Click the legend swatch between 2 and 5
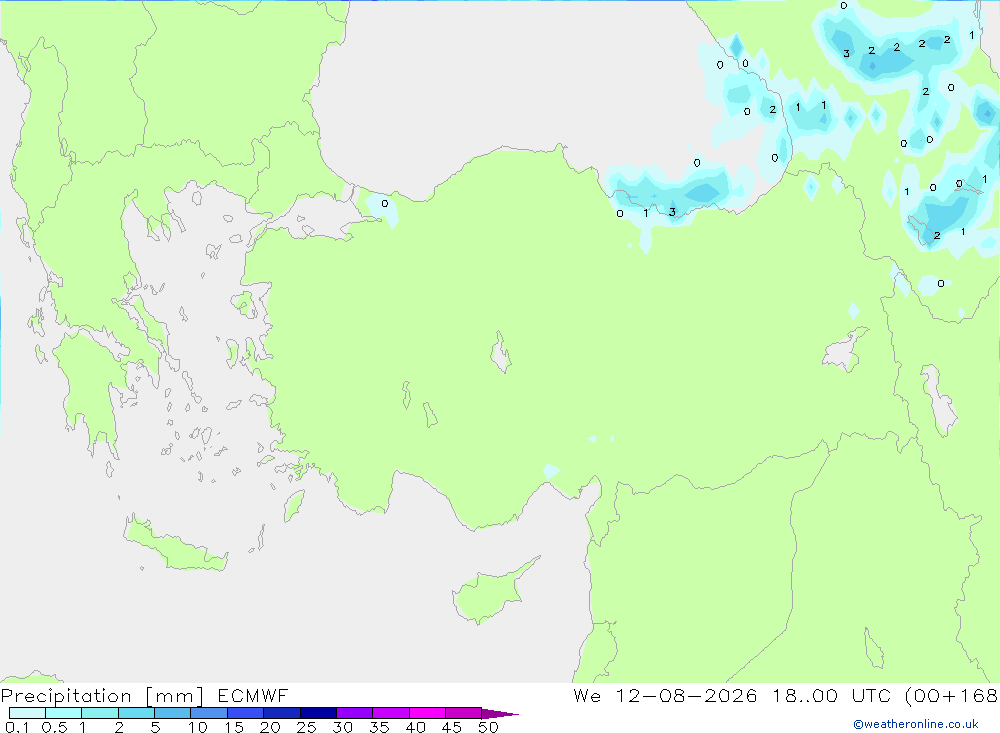The height and width of the screenshot is (733, 1000). tap(136, 713)
